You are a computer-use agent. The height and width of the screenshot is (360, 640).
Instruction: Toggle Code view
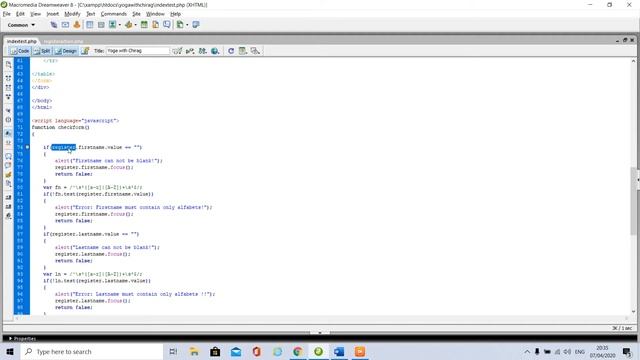pyautogui.click(x=20, y=51)
